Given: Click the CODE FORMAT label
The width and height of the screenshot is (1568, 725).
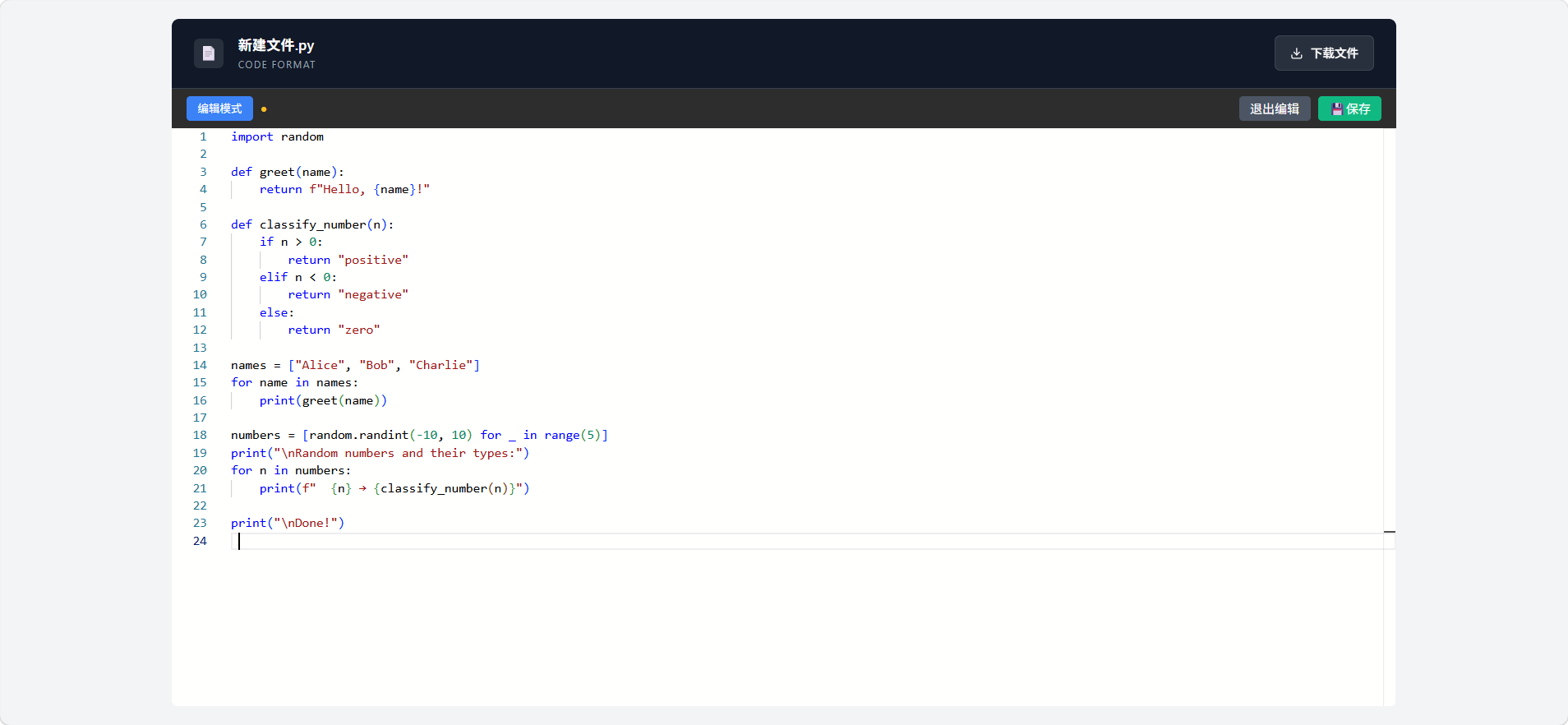Looking at the screenshot, I should click(x=277, y=65).
